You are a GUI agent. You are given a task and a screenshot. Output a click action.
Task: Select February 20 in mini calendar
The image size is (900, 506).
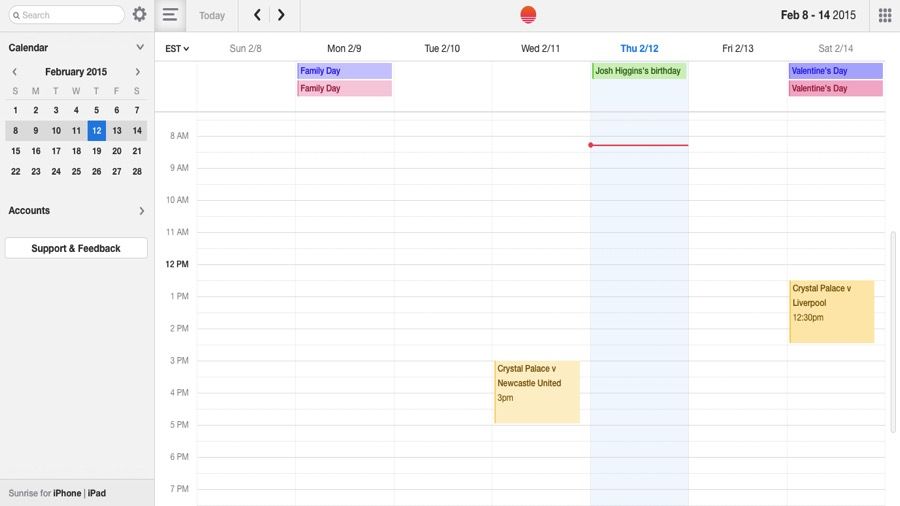[117, 151]
